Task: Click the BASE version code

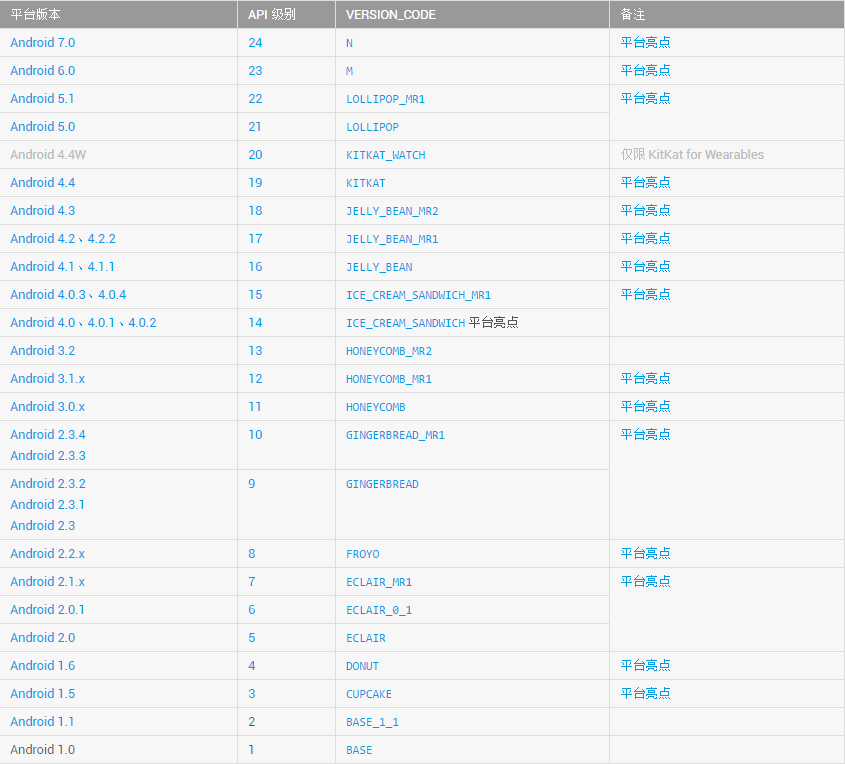Action: click(x=359, y=751)
